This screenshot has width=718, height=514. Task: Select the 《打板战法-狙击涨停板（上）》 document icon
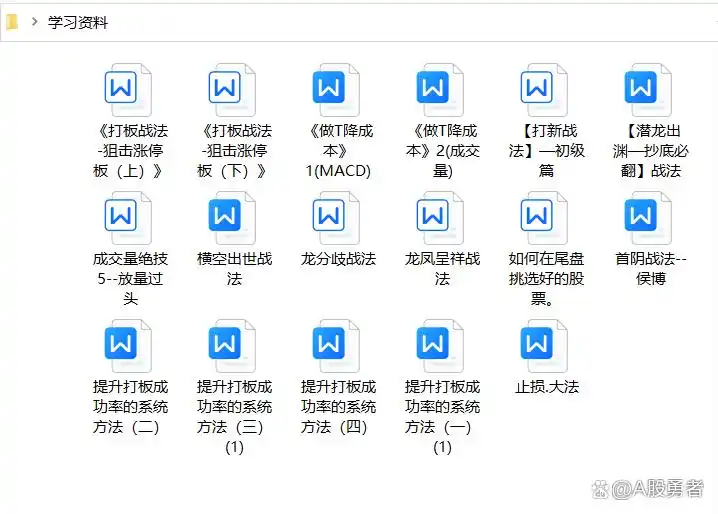[x=128, y=90]
